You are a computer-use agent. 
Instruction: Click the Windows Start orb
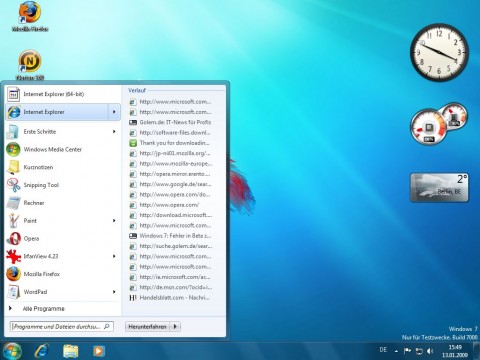pos(12,351)
